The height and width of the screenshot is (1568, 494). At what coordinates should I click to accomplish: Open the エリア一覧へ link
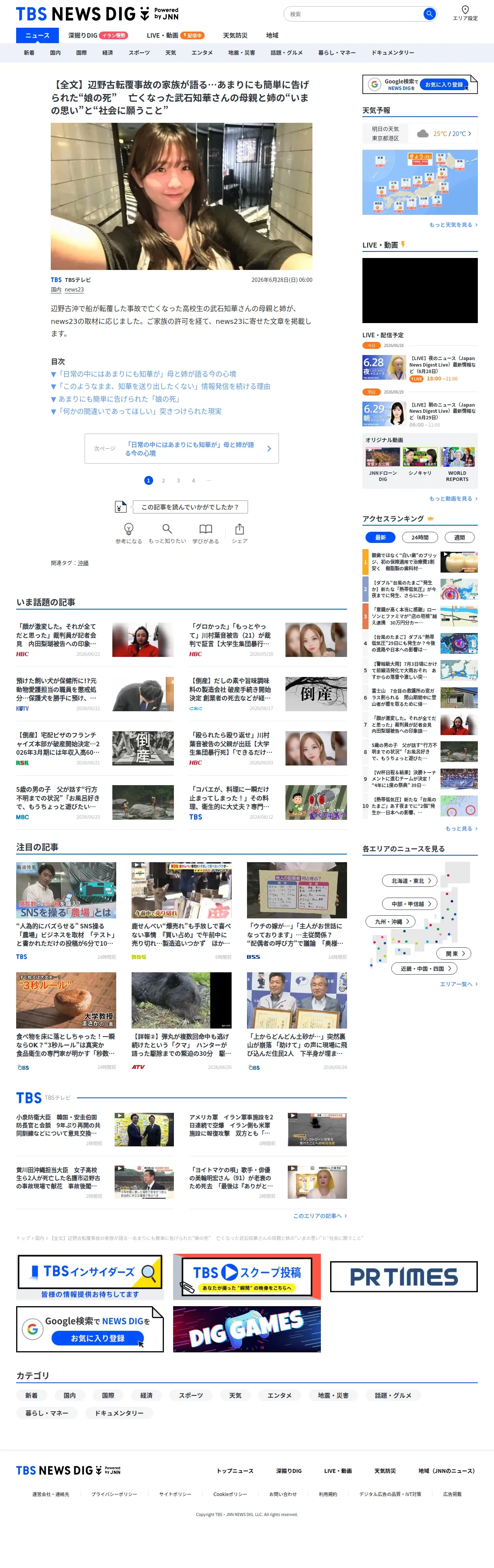pos(459,983)
